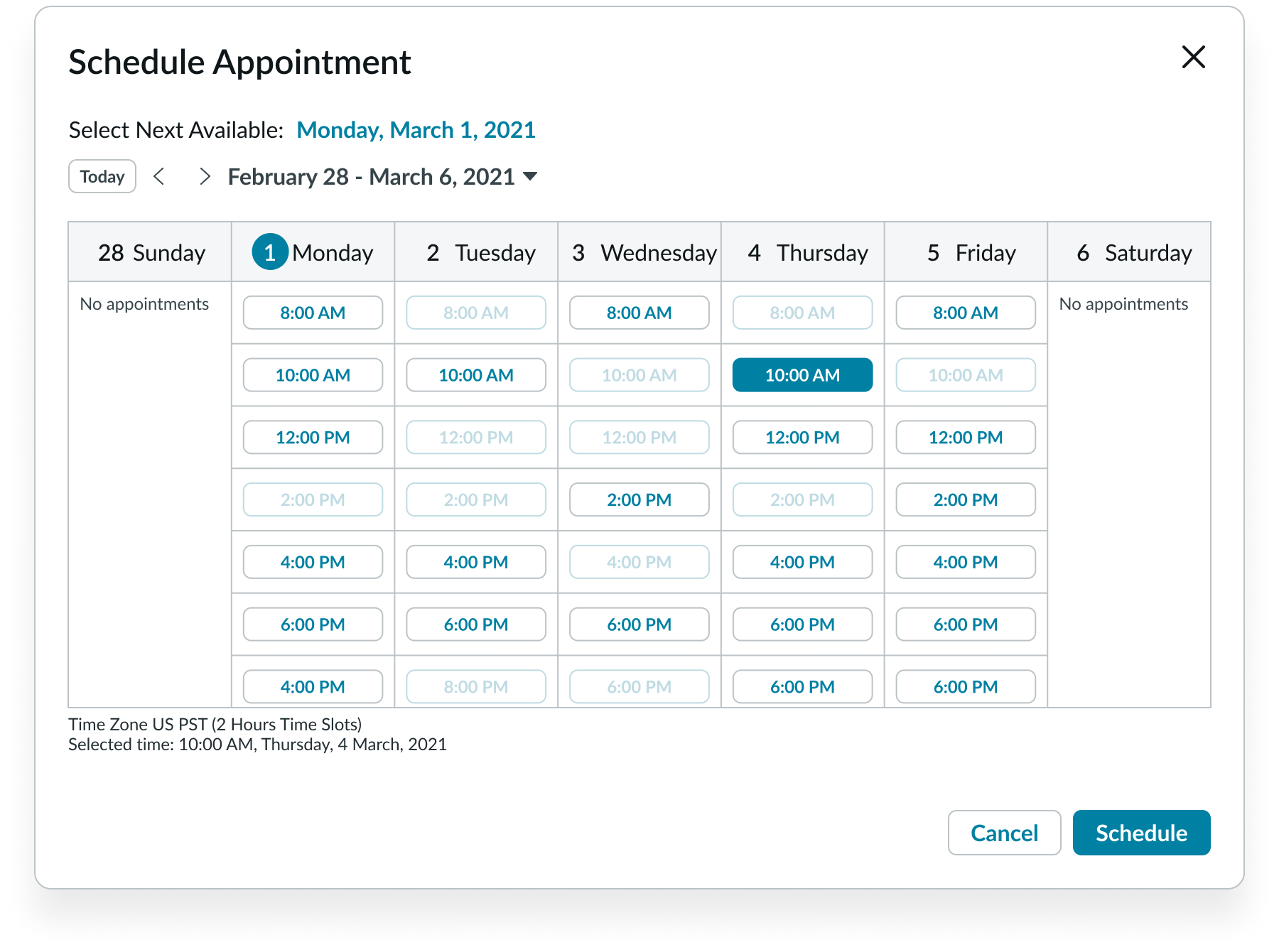Navigate to the next week
Screen dimensions: 1279x952
coord(205,176)
